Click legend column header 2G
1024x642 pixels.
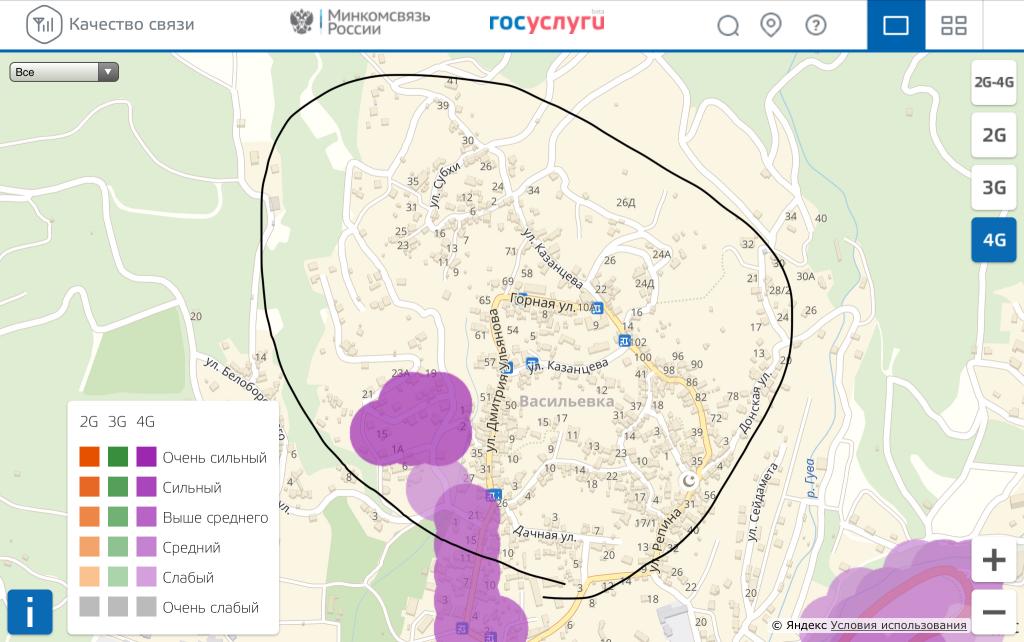[x=89, y=422]
